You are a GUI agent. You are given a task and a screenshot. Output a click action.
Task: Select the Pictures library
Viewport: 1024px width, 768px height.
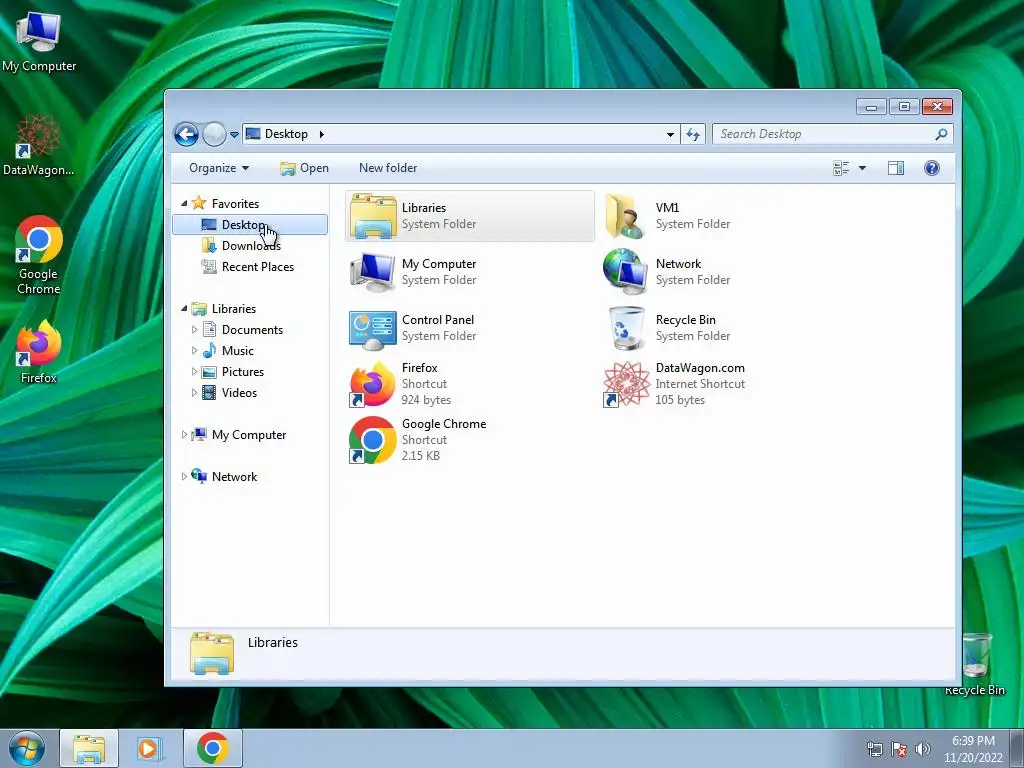click(x=242, y=372)
